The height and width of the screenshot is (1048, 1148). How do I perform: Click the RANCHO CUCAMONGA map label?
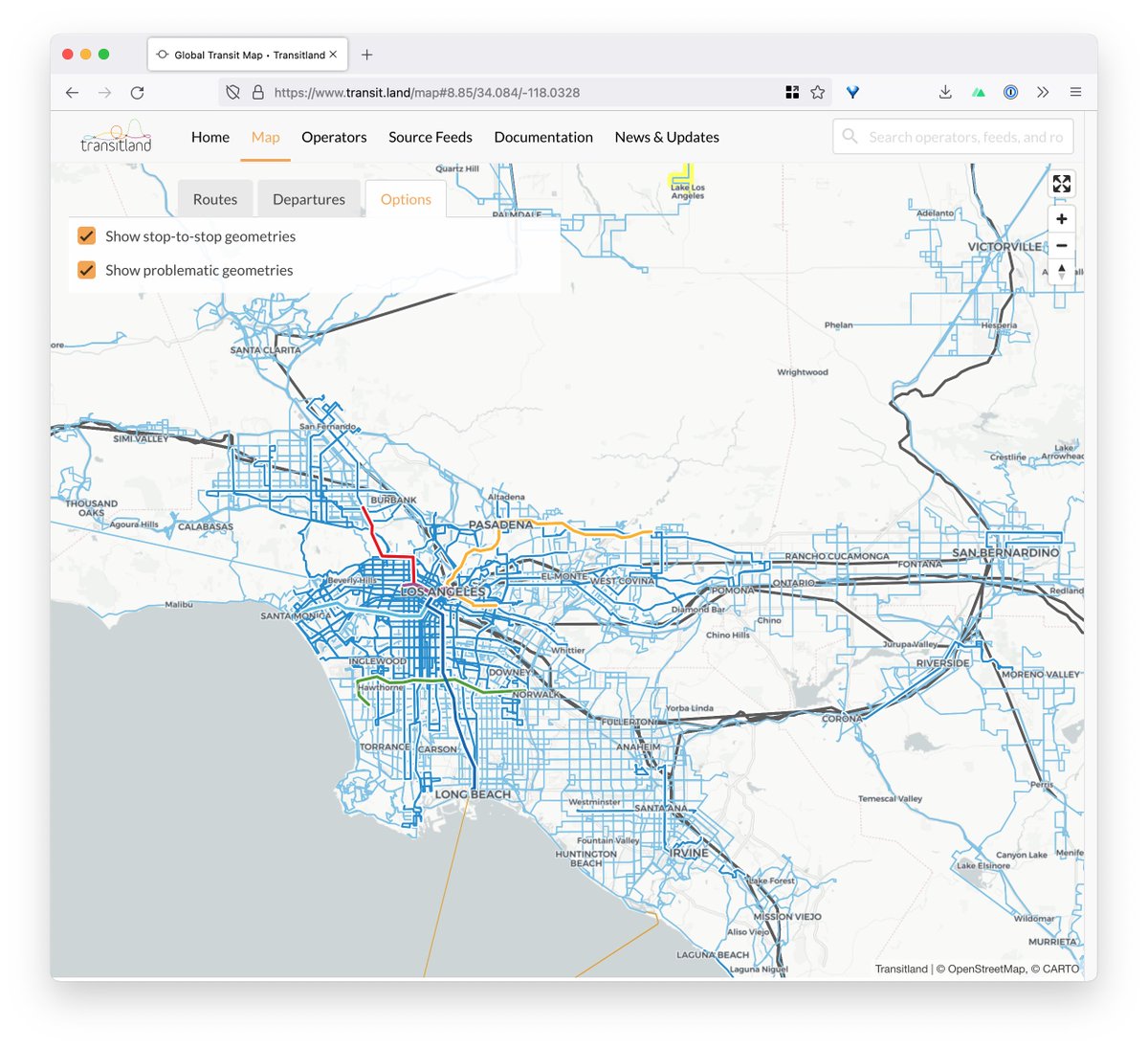pos(837,556)
